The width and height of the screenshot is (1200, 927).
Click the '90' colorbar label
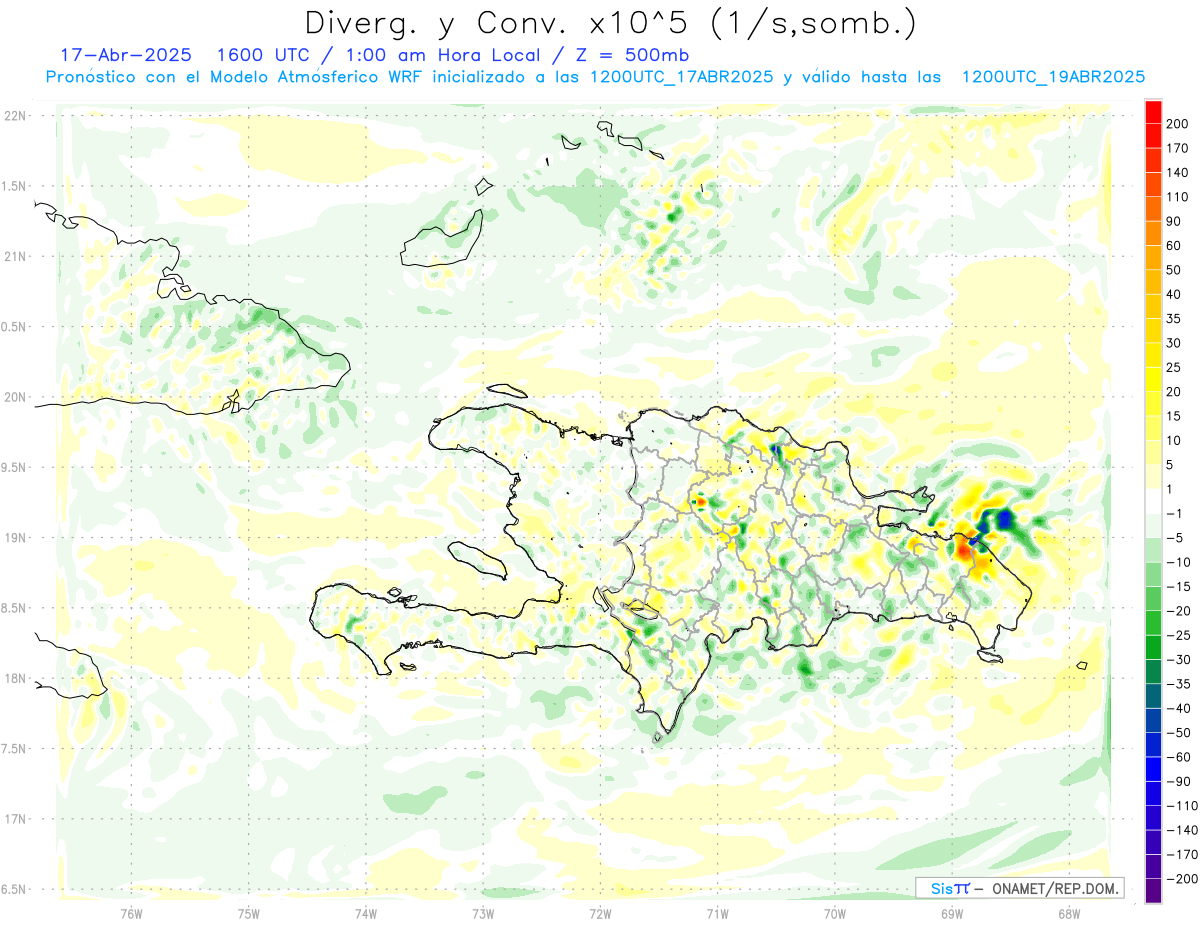(x=1174, y=221)
